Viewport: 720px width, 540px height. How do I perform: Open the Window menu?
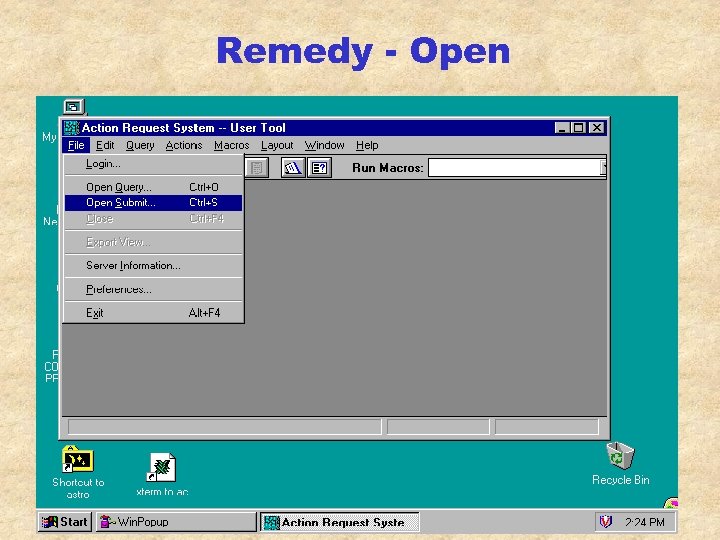coord(324,145)
